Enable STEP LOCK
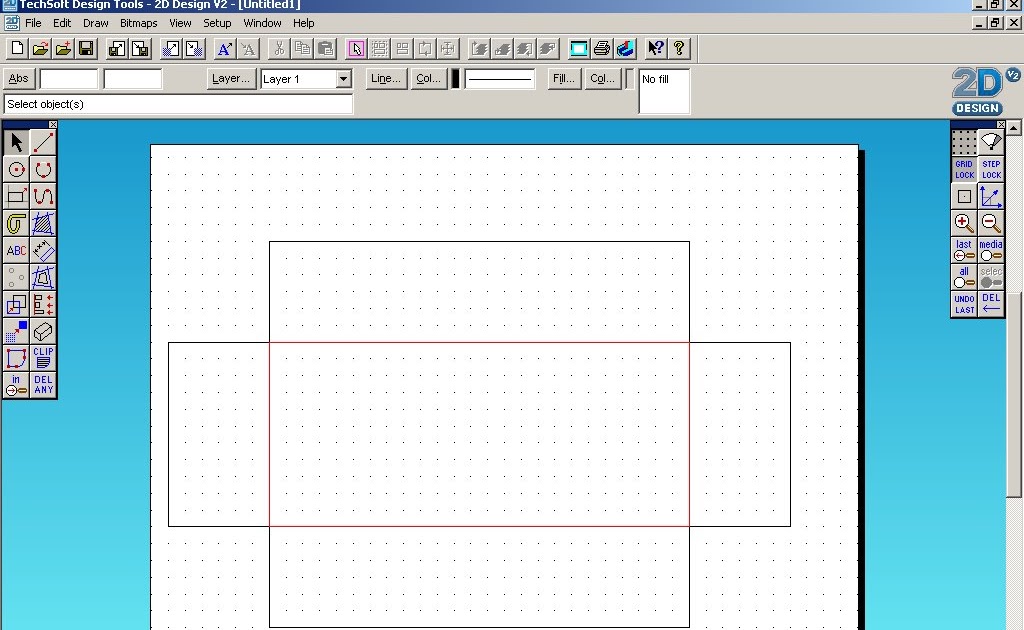The image size is (1024, 630). [x=990, y=168]
